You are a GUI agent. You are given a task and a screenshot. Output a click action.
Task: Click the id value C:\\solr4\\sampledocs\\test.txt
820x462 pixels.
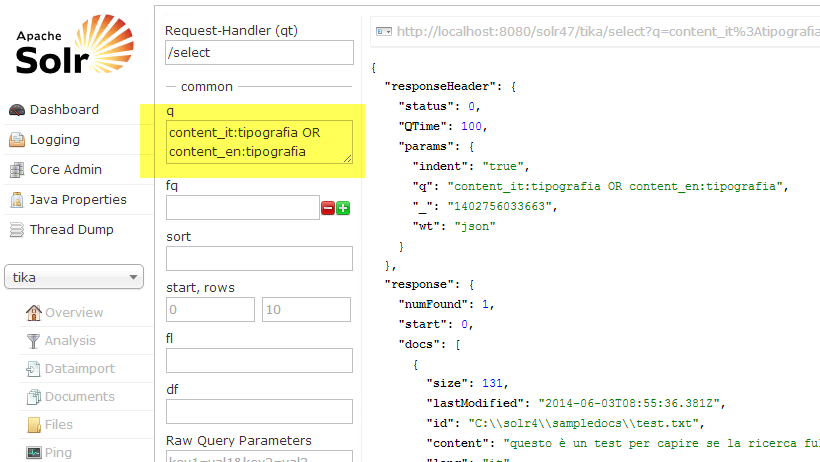coord(584,423)
